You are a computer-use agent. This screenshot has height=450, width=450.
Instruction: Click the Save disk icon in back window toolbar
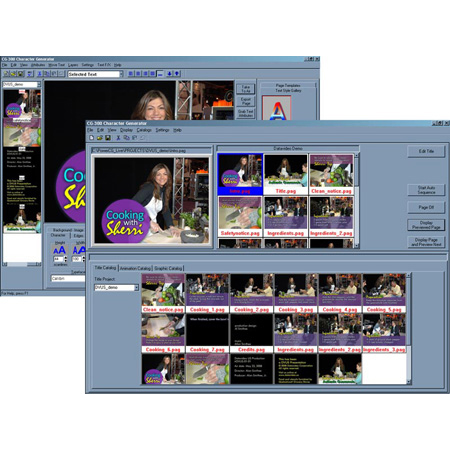tap(21, 74)
